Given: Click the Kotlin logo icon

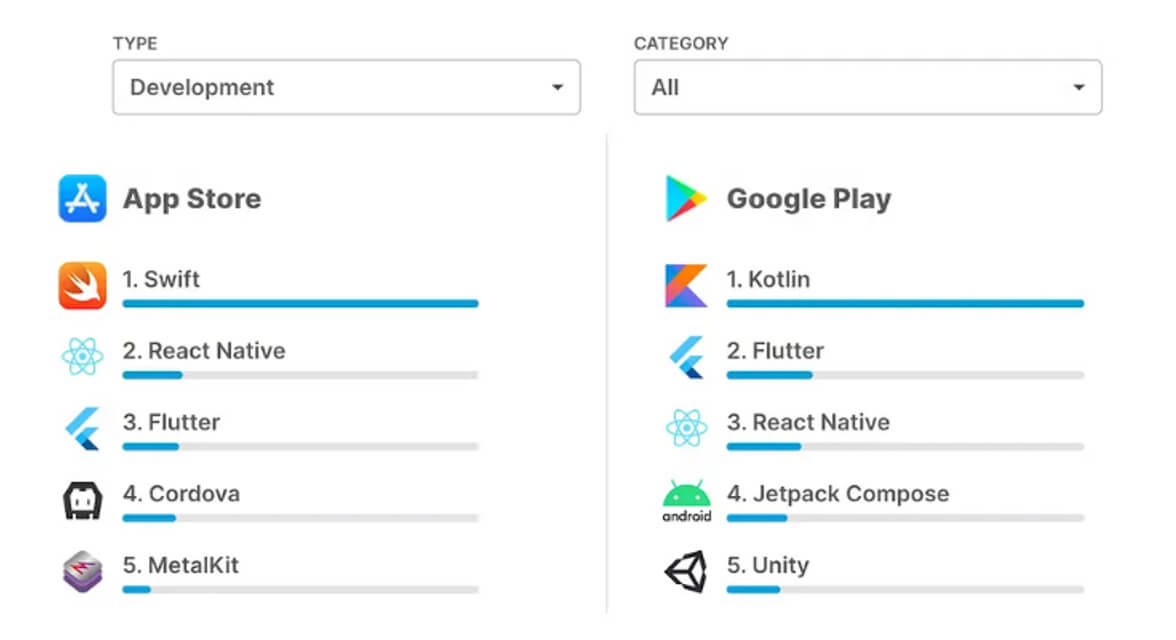Looking at the screenshot, I should pos(686,285).
